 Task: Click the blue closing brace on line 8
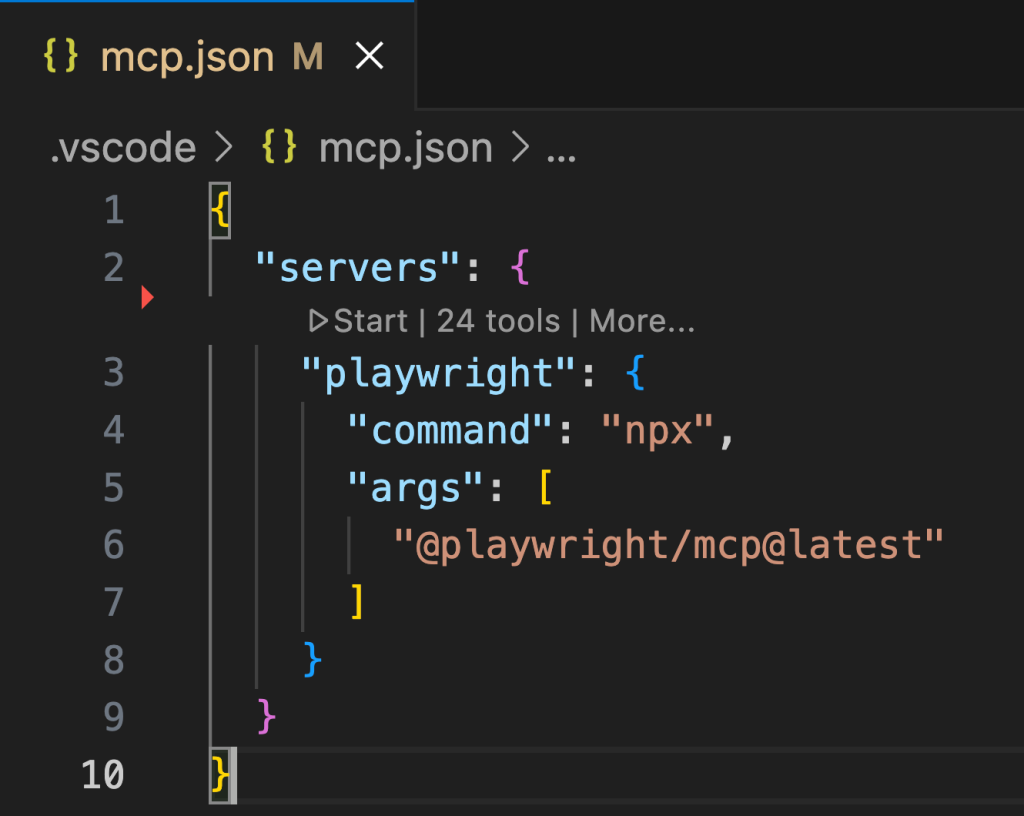[x=313, y=658]
